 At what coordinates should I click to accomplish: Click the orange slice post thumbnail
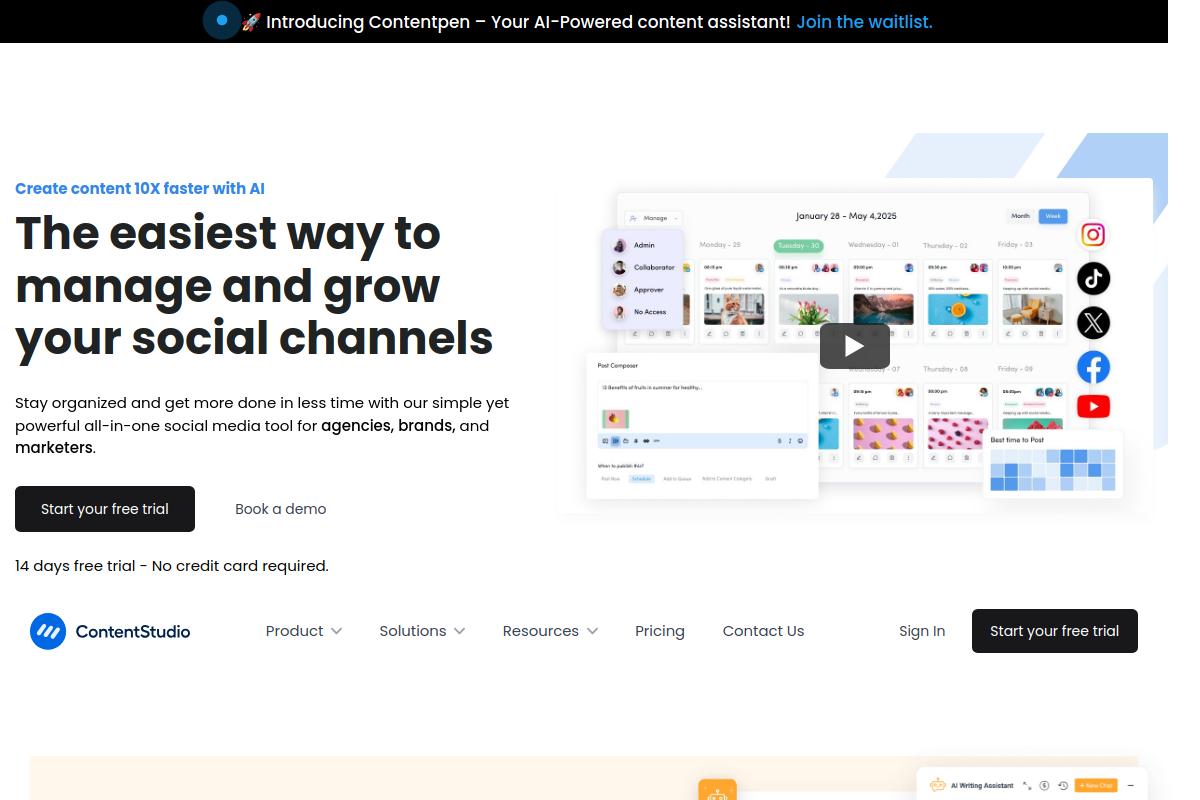click(x=958, y=309)
